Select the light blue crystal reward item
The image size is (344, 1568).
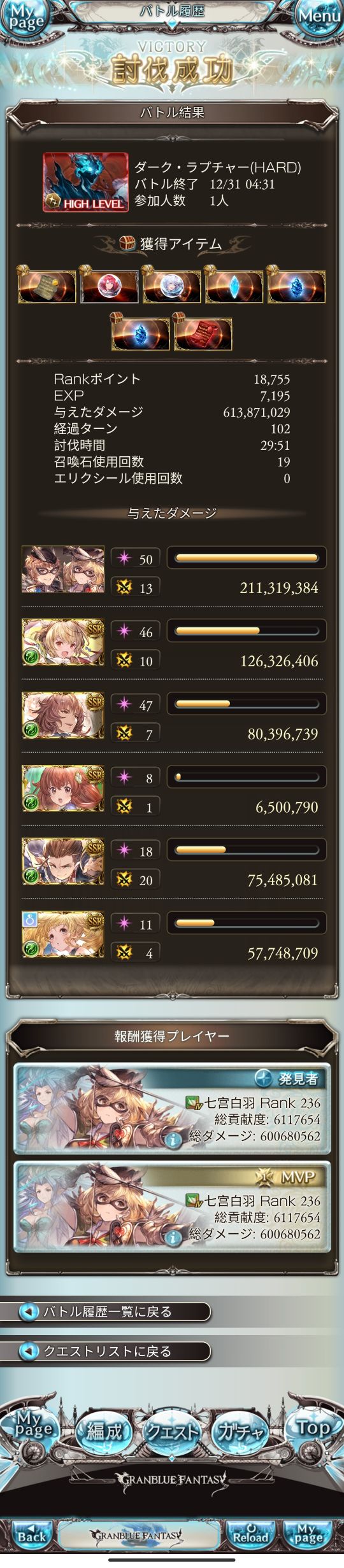pyautogui.click(x=234, y=286)
